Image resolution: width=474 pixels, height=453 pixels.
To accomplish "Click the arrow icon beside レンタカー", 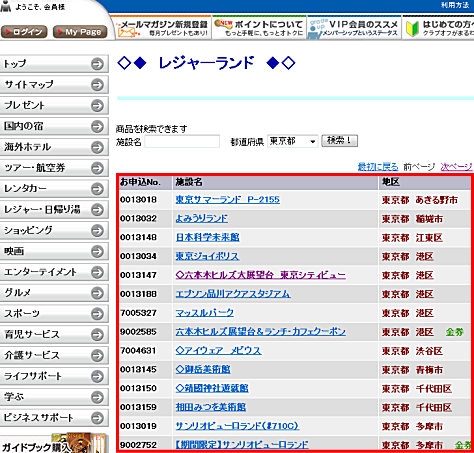I will (97, 189).
